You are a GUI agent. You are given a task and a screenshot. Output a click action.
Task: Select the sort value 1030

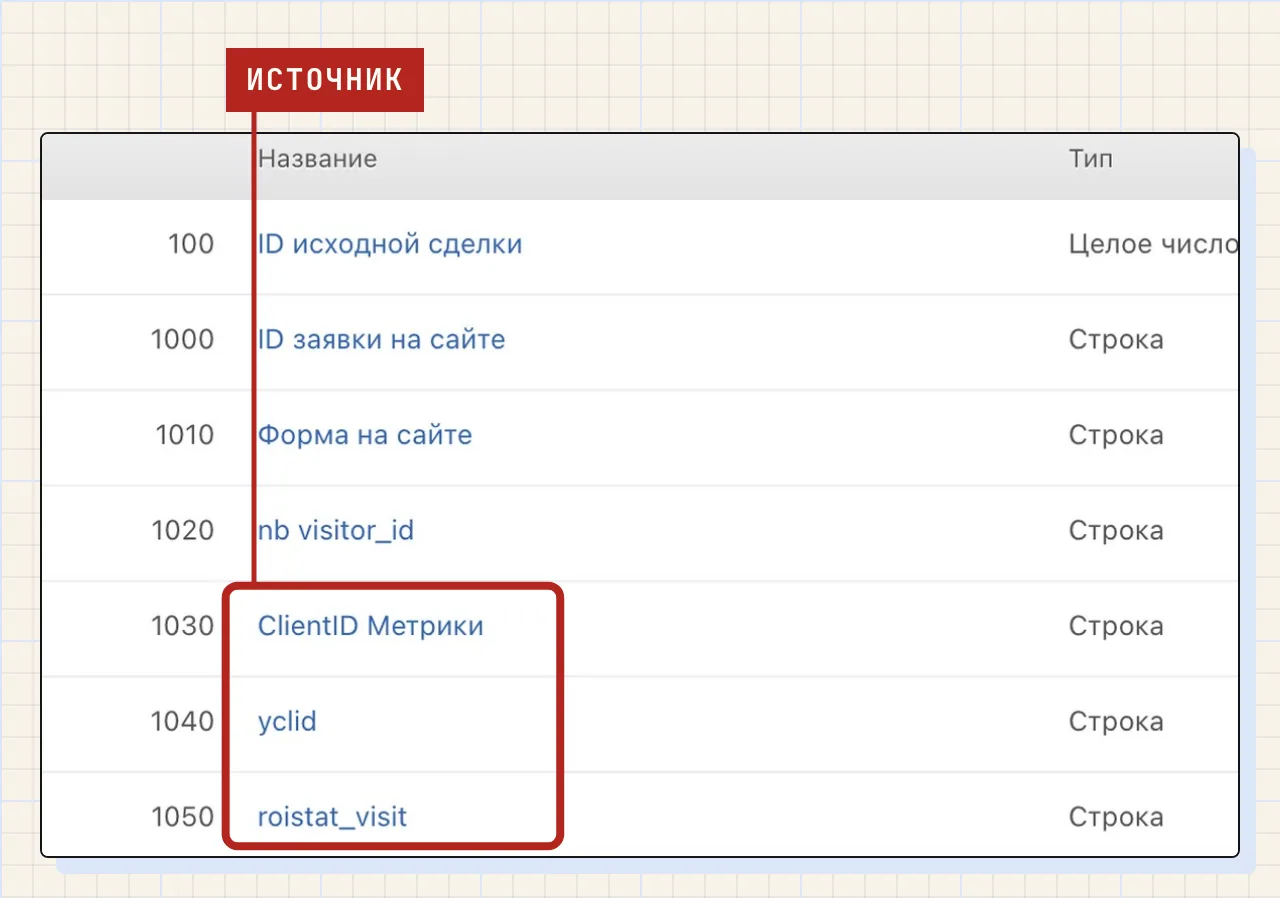pyautogui.click(x=183, y=626)
